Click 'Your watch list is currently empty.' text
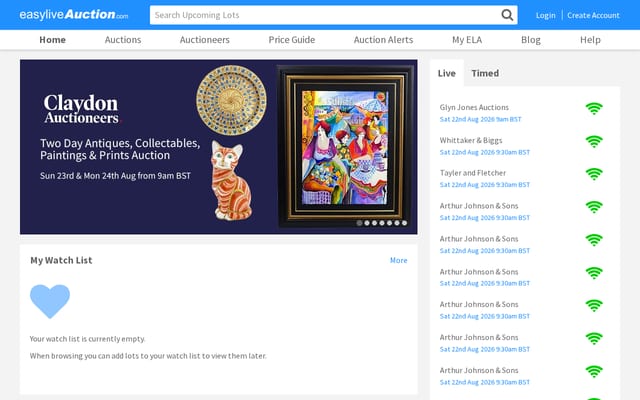 pos(87,339)
